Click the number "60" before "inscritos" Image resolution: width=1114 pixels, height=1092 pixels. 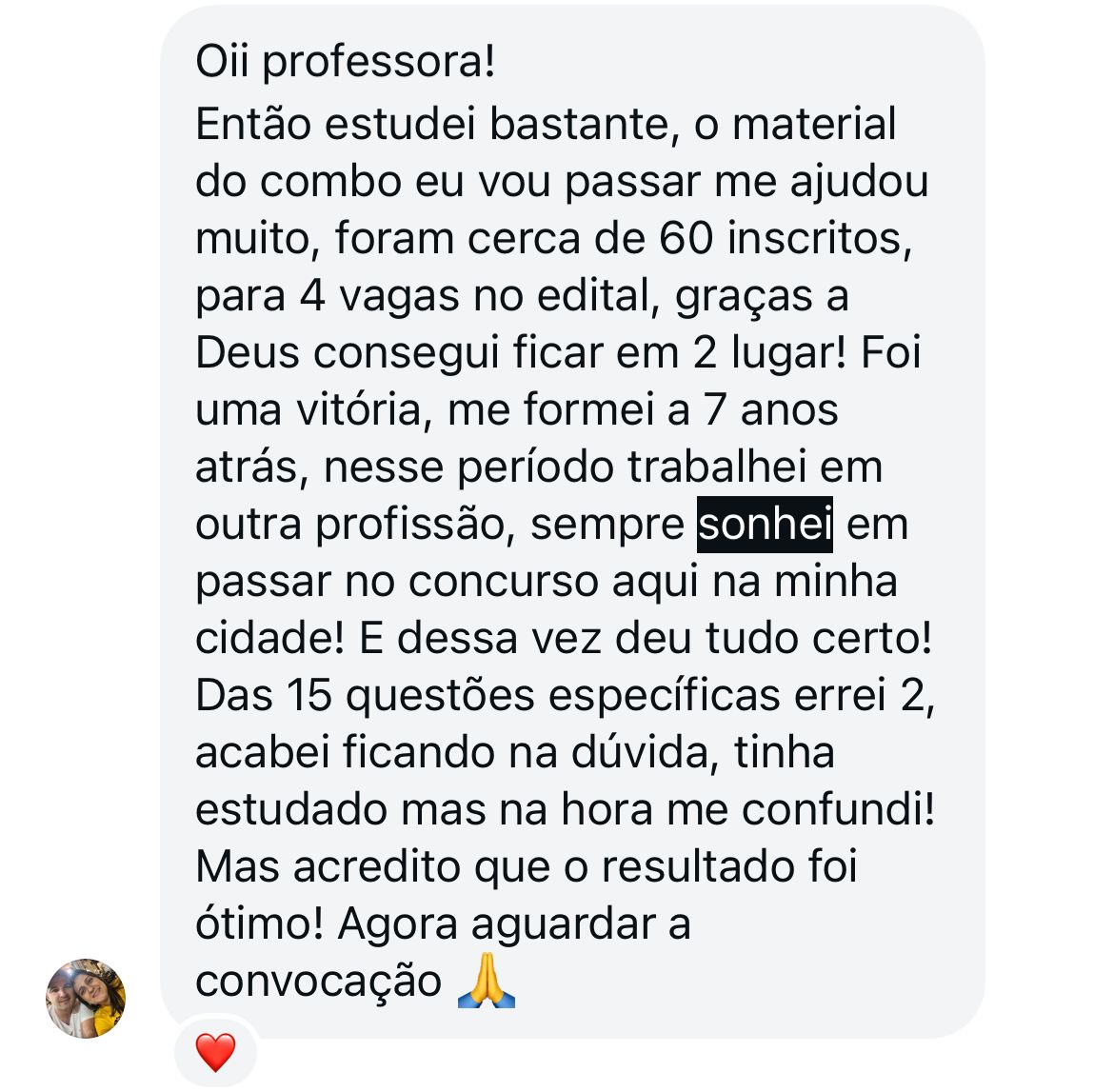point(686,238)
